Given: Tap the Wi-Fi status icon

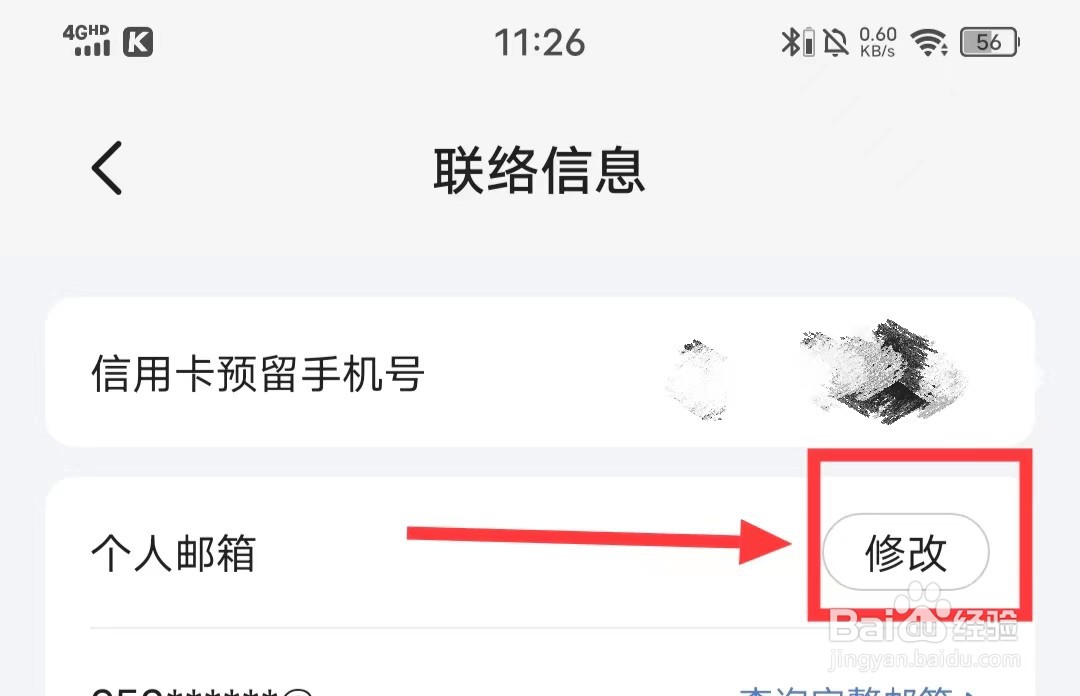Looking at the screenshot, I should [929, 42].
